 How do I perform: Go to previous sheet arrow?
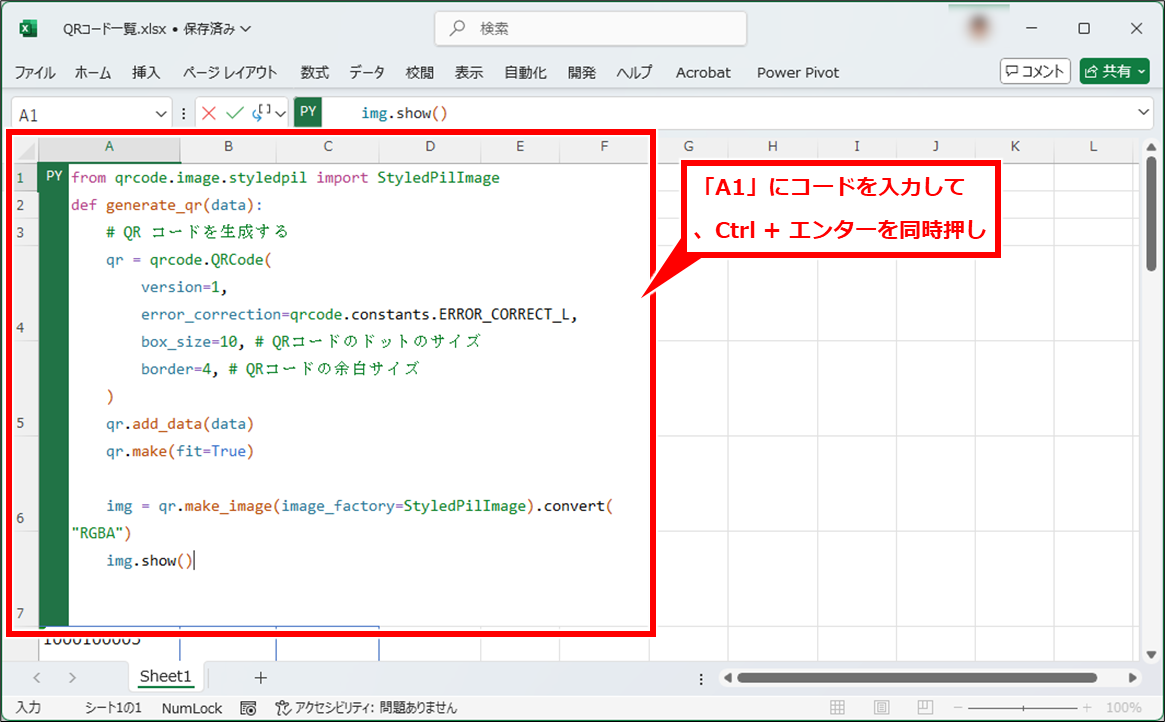37,677
